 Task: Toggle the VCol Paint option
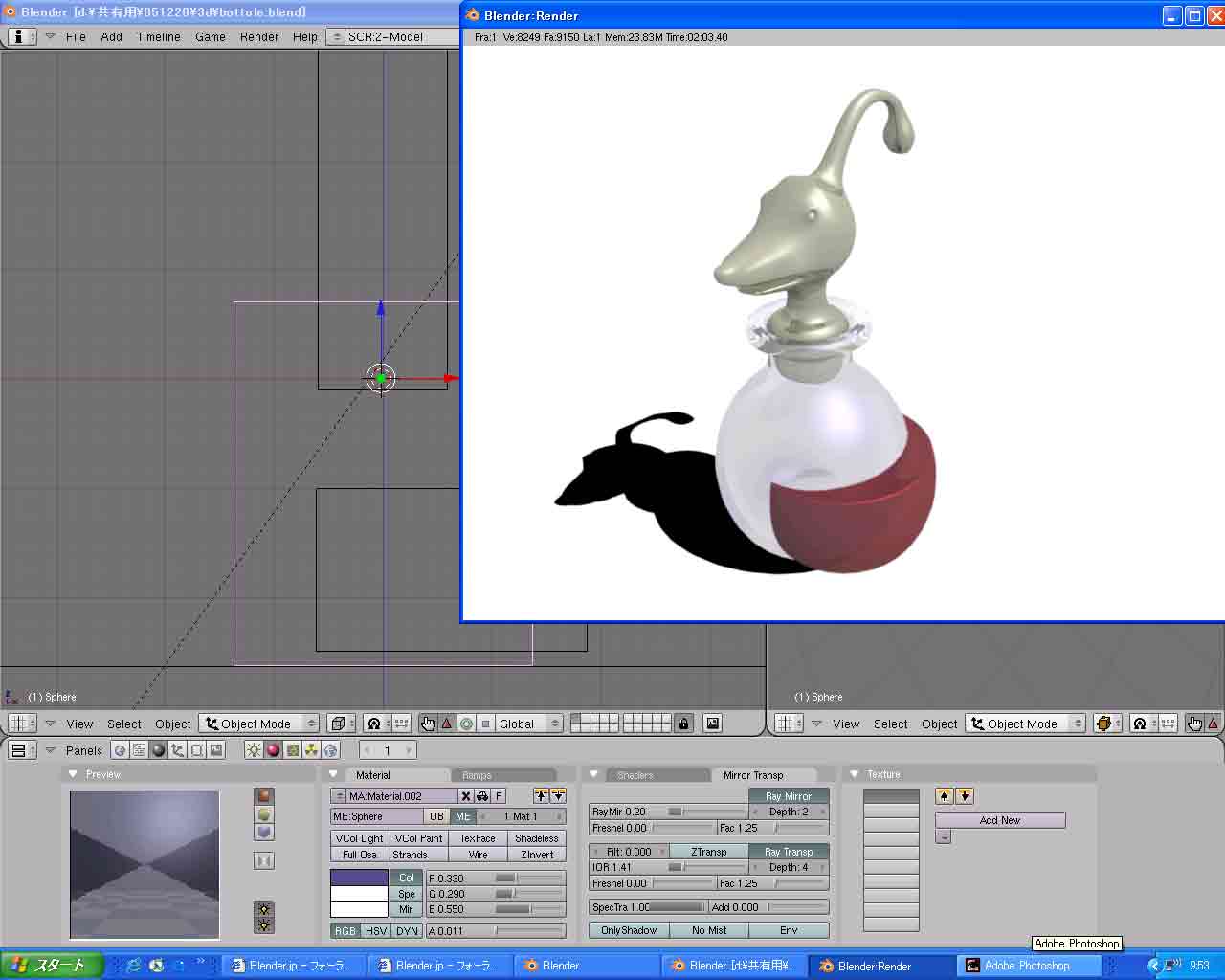tap(418, 838)
